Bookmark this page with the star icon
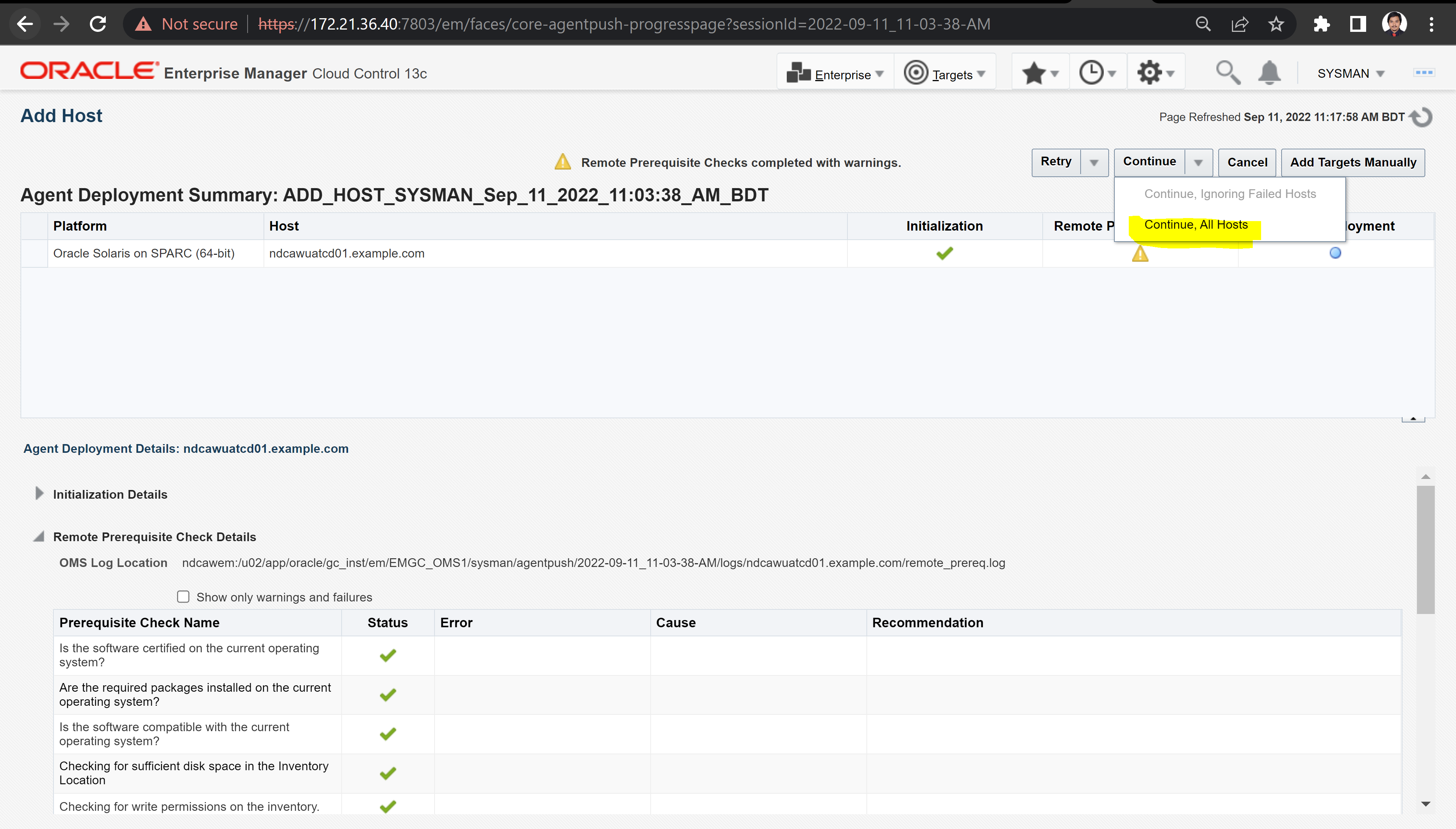 point(1276,24)
